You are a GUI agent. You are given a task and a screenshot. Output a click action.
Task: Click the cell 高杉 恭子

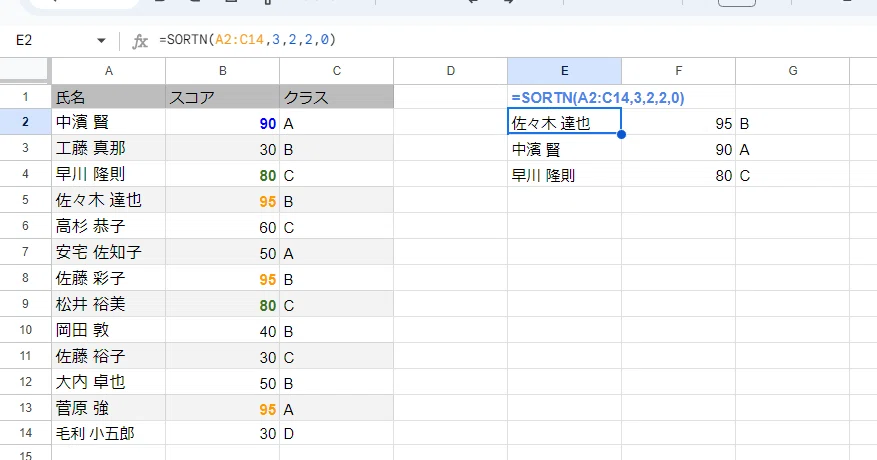[x=109, y=226]
